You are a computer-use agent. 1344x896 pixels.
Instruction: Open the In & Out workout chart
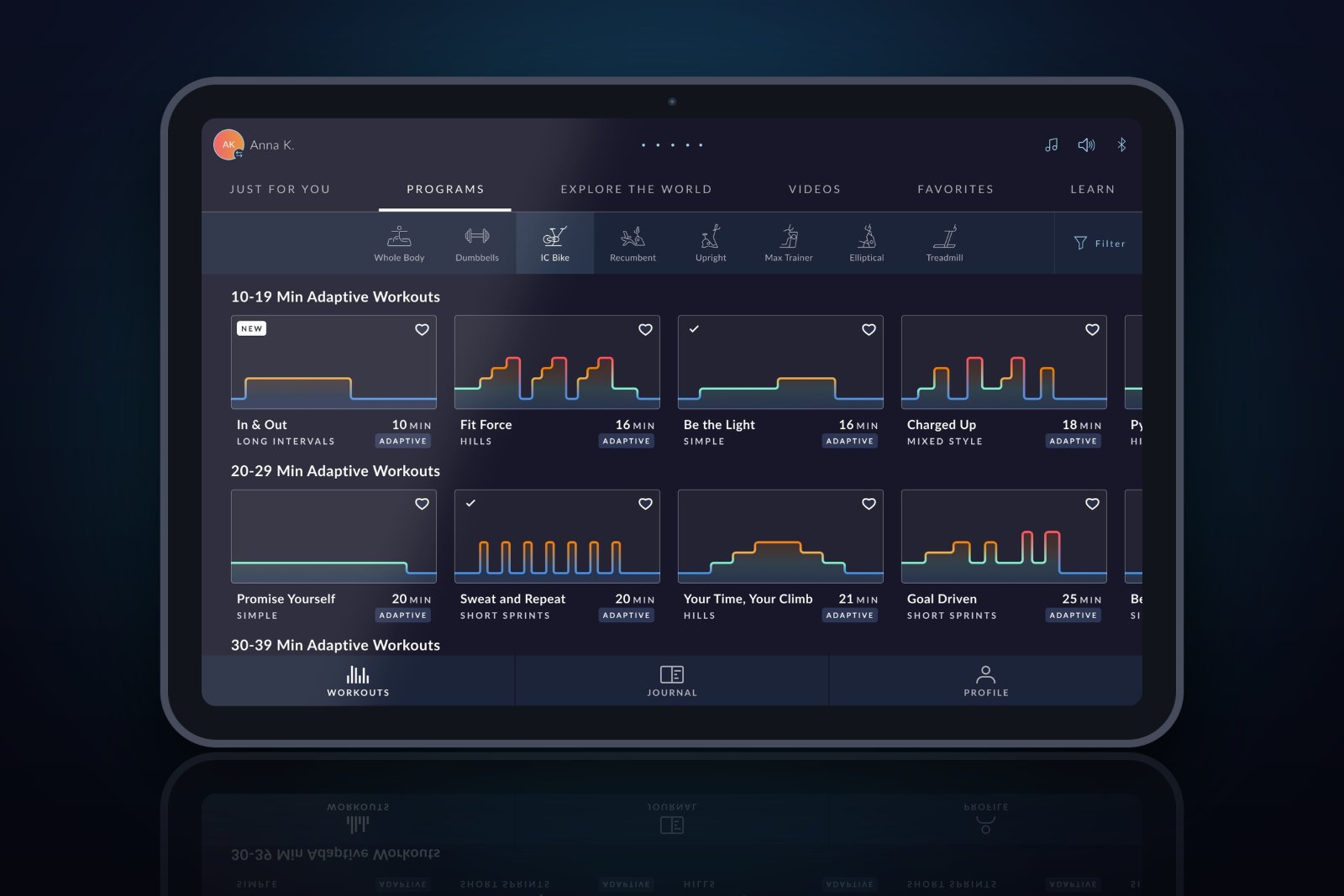tap(333, 362)
